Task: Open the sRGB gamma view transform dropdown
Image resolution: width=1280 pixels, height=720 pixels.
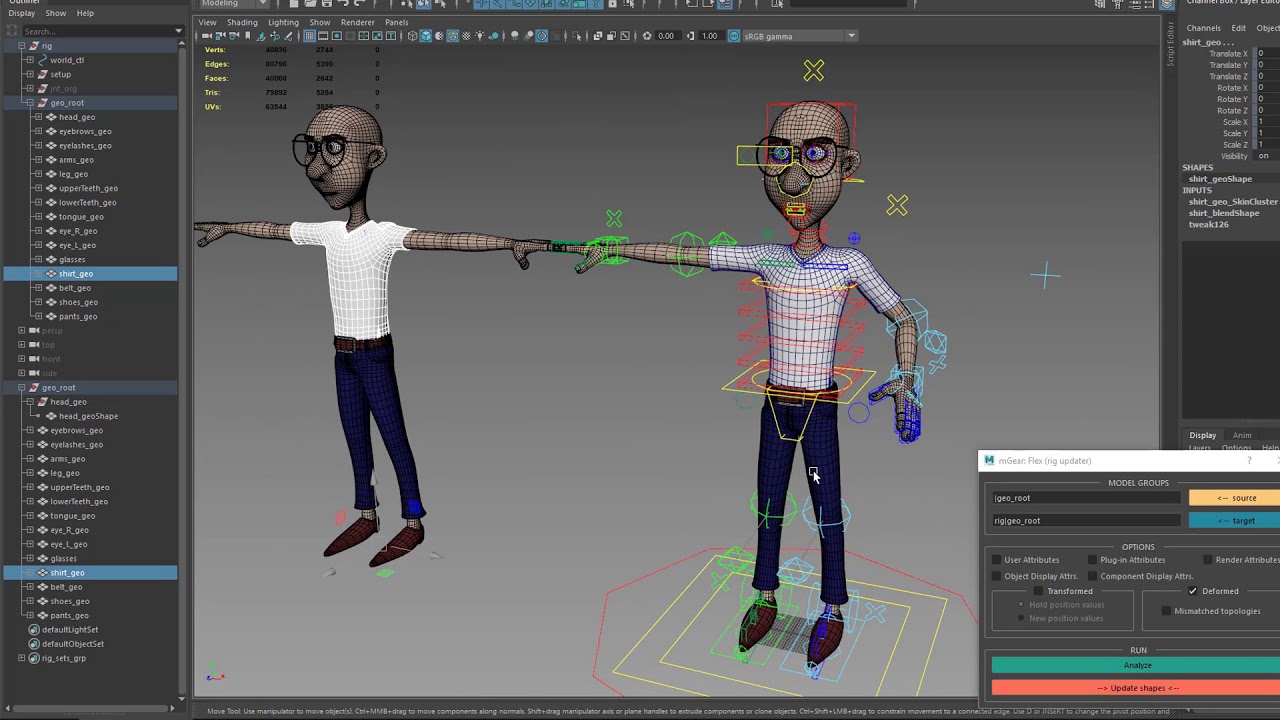Action: 851,36
